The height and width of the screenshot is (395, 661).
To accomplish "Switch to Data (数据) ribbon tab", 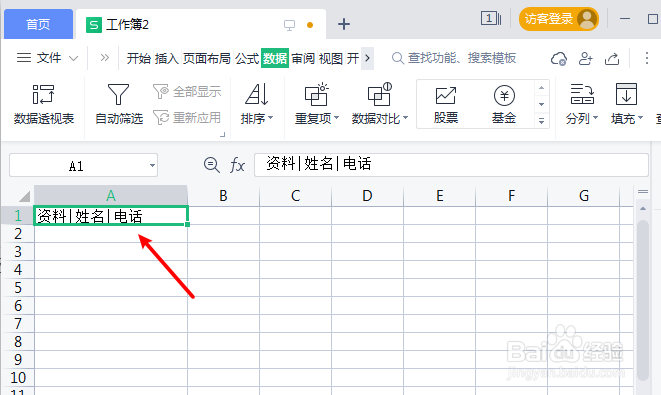I will pos(275,58).
